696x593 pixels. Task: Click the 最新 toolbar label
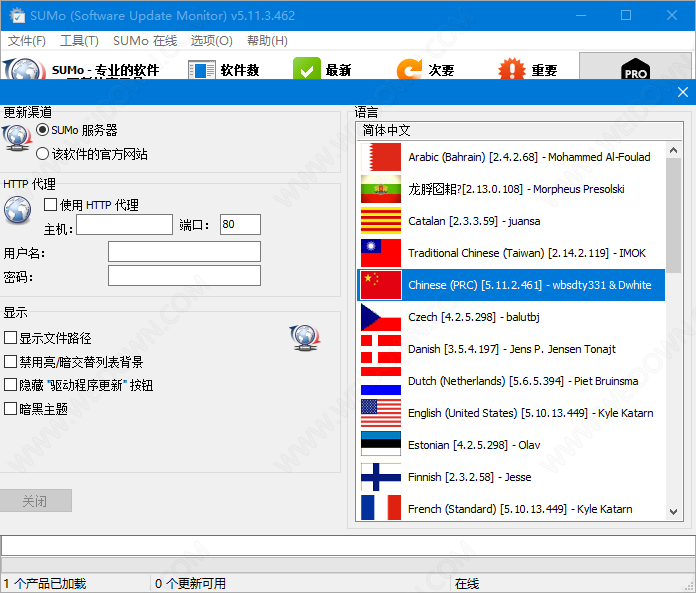tap(338, 70)
